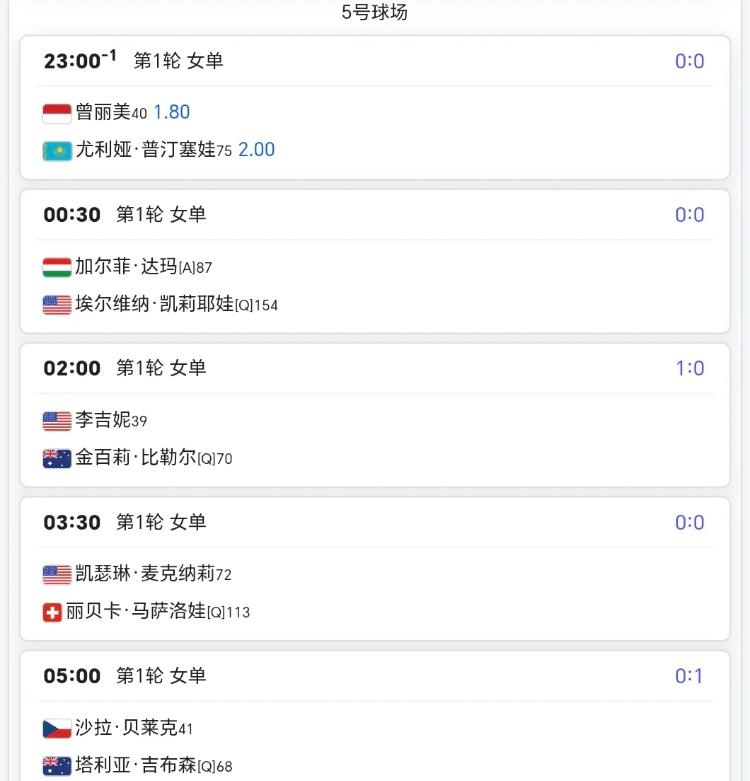
Task: Click the US flag beside 埃尔维纳·凯莉耶娃
Action: (57, 305)
